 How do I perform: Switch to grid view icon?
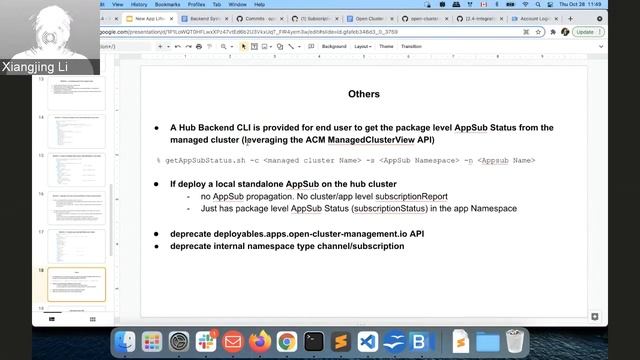(93, 319)
